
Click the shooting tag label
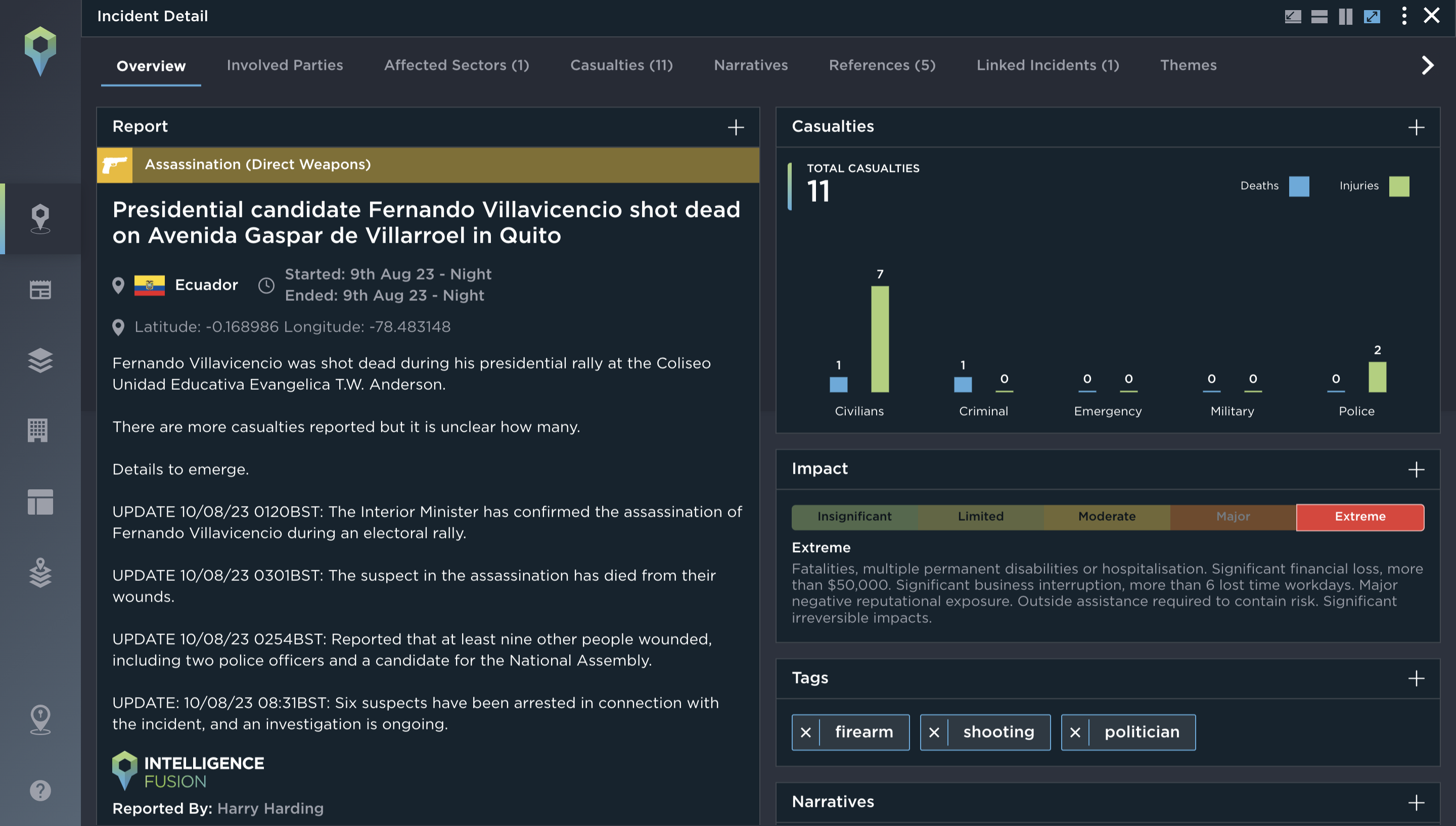998,732
